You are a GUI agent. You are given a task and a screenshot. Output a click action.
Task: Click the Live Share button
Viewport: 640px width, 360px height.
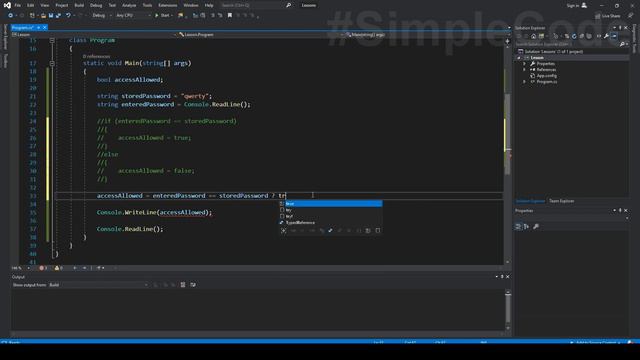coord(607,16)
